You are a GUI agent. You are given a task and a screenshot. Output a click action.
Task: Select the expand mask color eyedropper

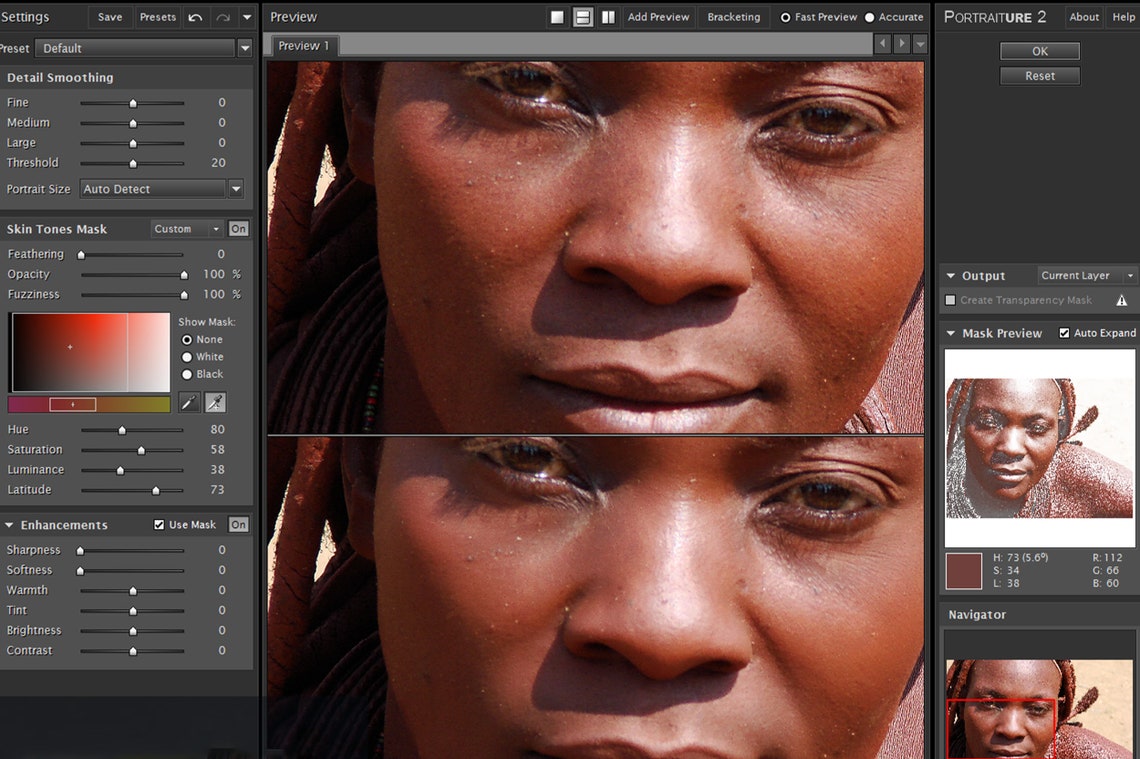[215, 403]
